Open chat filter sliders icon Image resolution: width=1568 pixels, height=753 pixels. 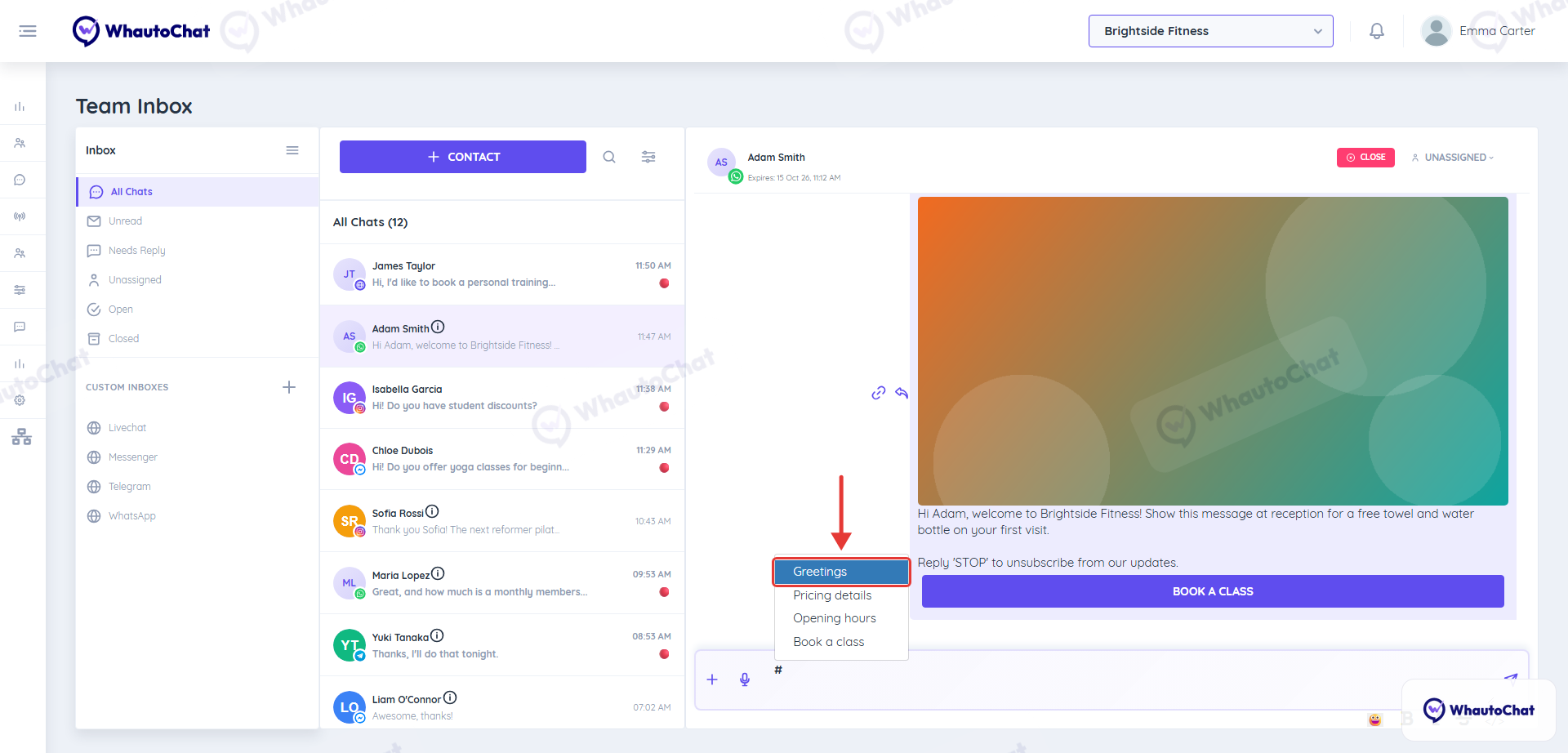[x=648, y=157]
